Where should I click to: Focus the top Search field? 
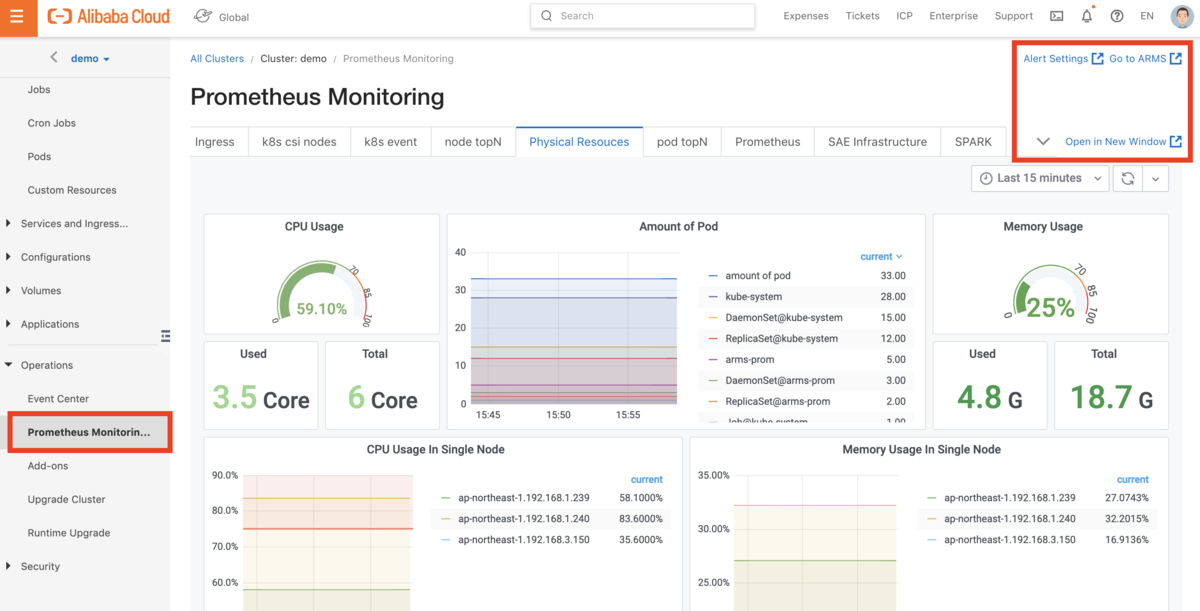642,16
